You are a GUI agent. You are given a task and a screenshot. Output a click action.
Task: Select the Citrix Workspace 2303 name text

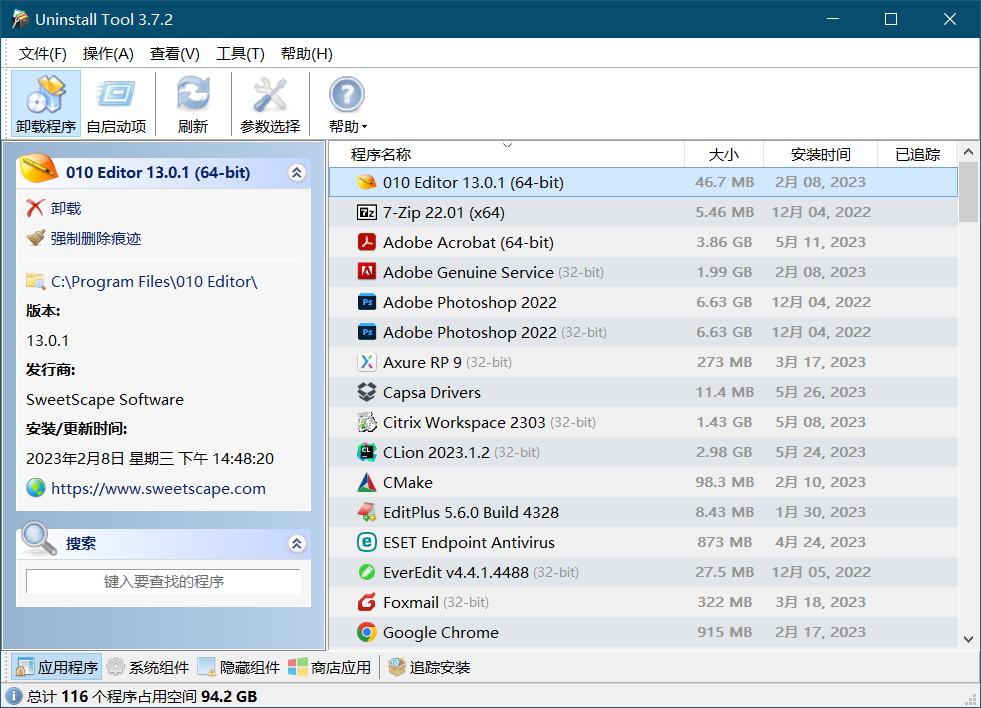[x=464, y=423]
